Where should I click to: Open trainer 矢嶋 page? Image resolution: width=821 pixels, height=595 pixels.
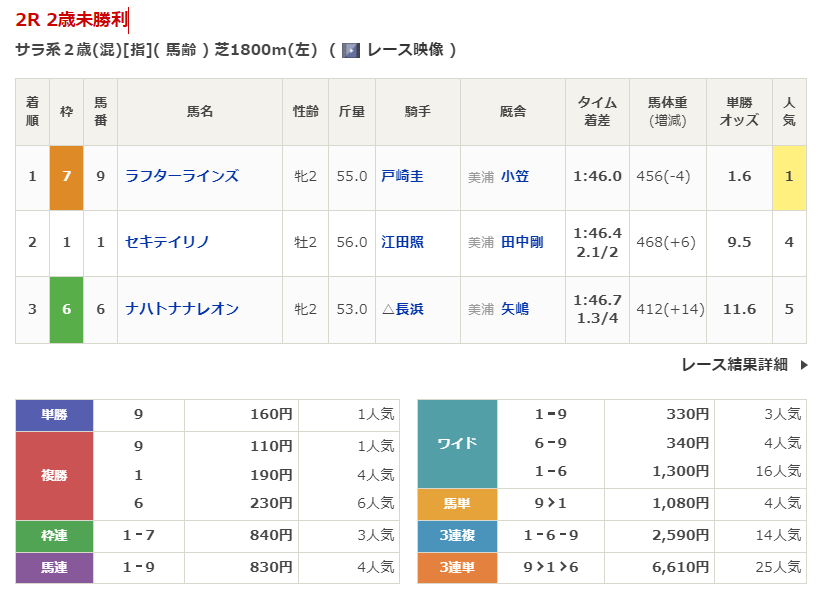pyautogui.click(x=515, y=309)
